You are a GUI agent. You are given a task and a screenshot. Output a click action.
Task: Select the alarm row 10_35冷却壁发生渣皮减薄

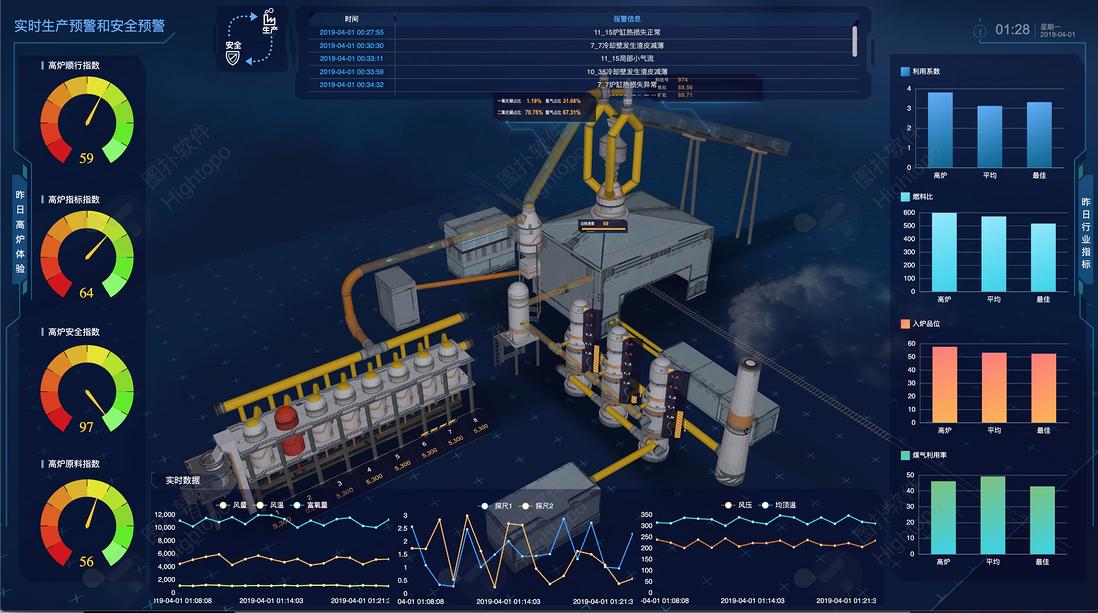point(627,71)
